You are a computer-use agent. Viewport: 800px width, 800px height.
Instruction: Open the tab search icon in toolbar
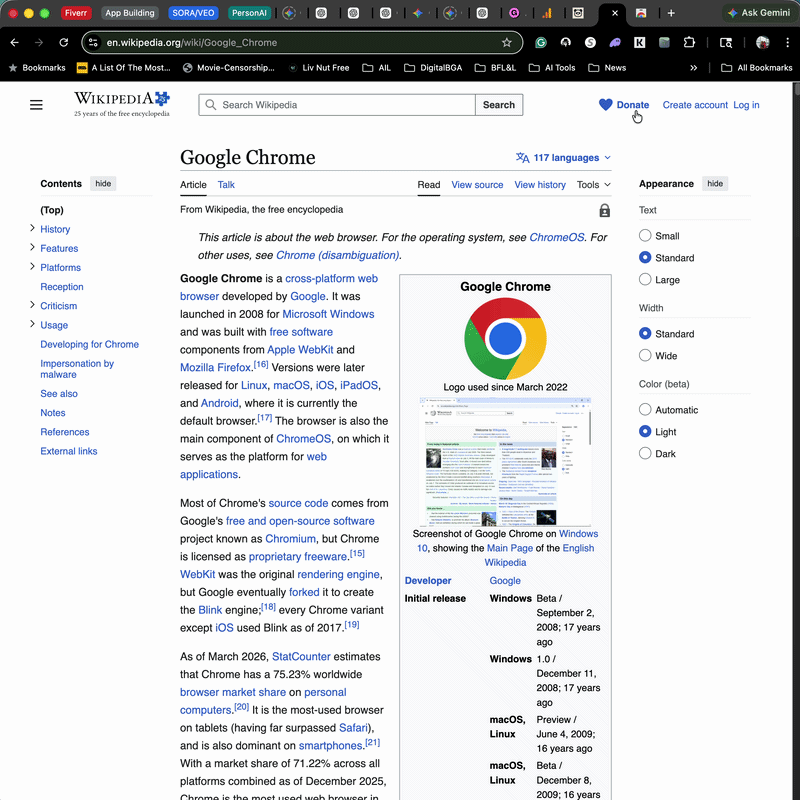tap(726, 42)
